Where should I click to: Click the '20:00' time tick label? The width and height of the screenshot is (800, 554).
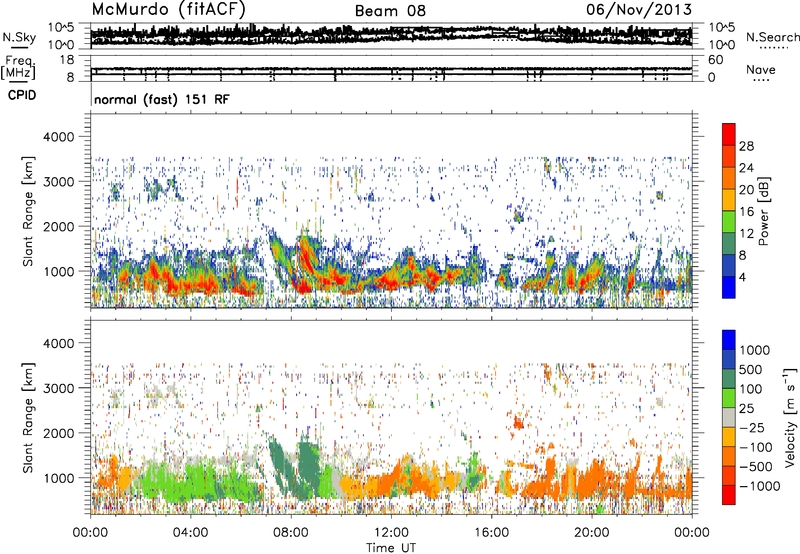click(x=592, y=533)
